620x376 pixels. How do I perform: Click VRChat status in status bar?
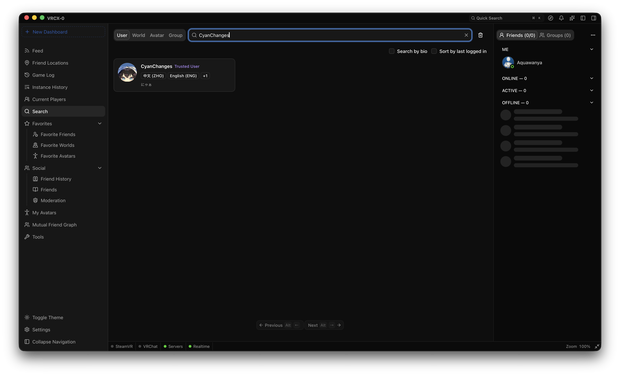pos(148,347)
